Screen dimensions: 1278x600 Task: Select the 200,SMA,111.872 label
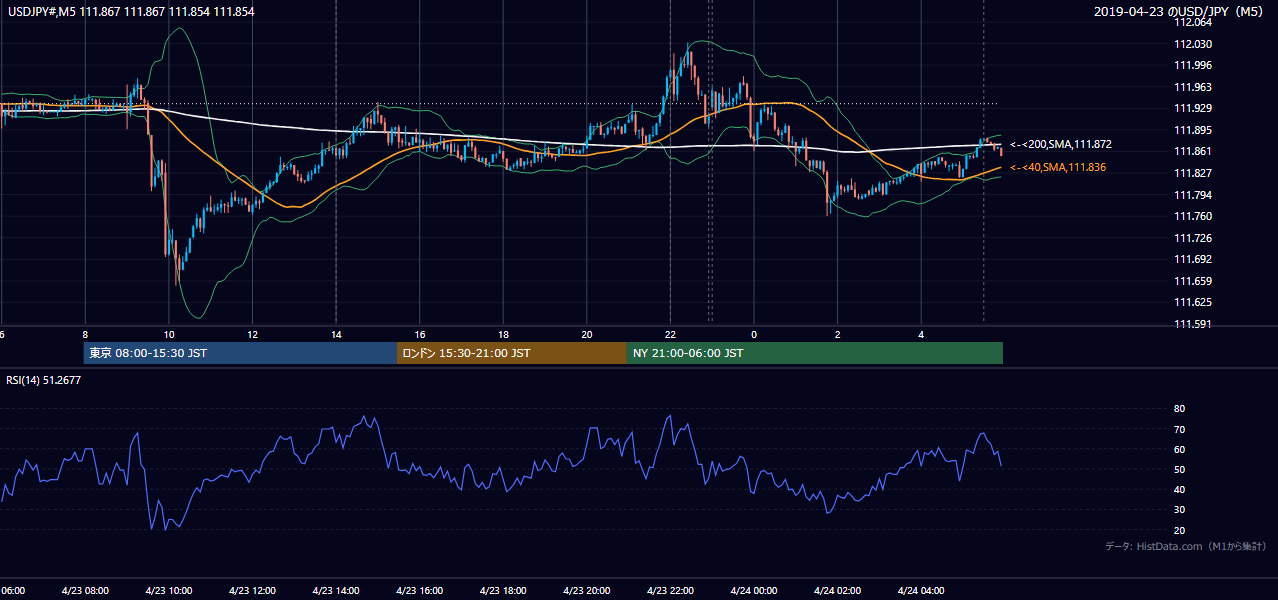tap(1059, 145)
